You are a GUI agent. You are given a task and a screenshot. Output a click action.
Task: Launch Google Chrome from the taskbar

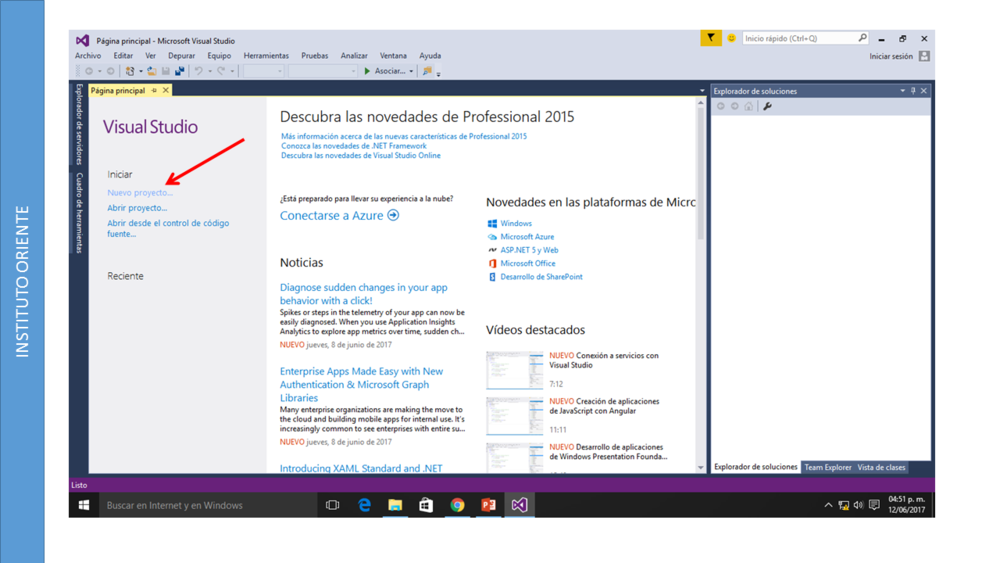457,505
